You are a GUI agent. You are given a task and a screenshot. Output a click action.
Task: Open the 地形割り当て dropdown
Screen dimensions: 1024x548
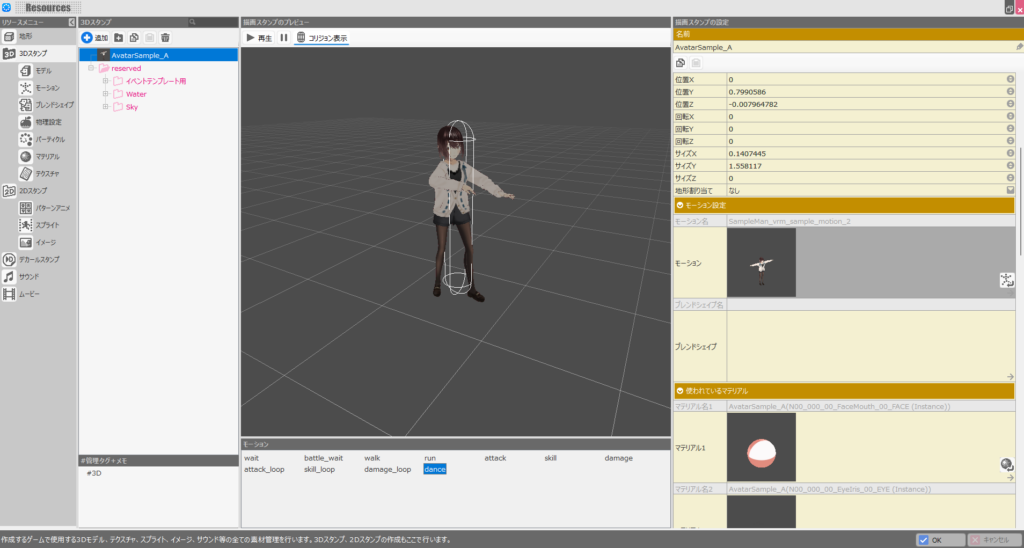(1010, 189)
